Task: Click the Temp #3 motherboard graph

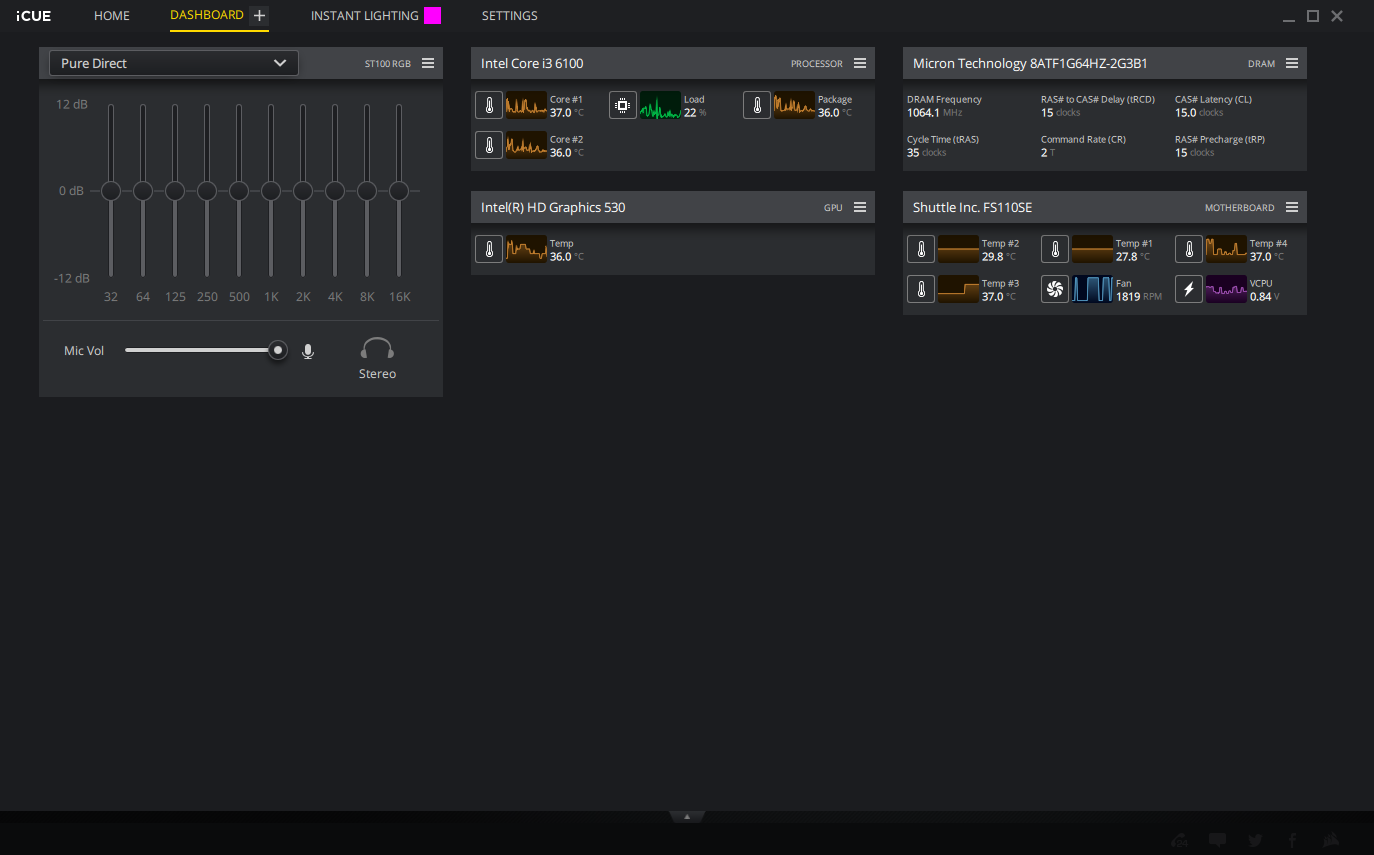Action: pyautogui.click(x=958, y=289)
